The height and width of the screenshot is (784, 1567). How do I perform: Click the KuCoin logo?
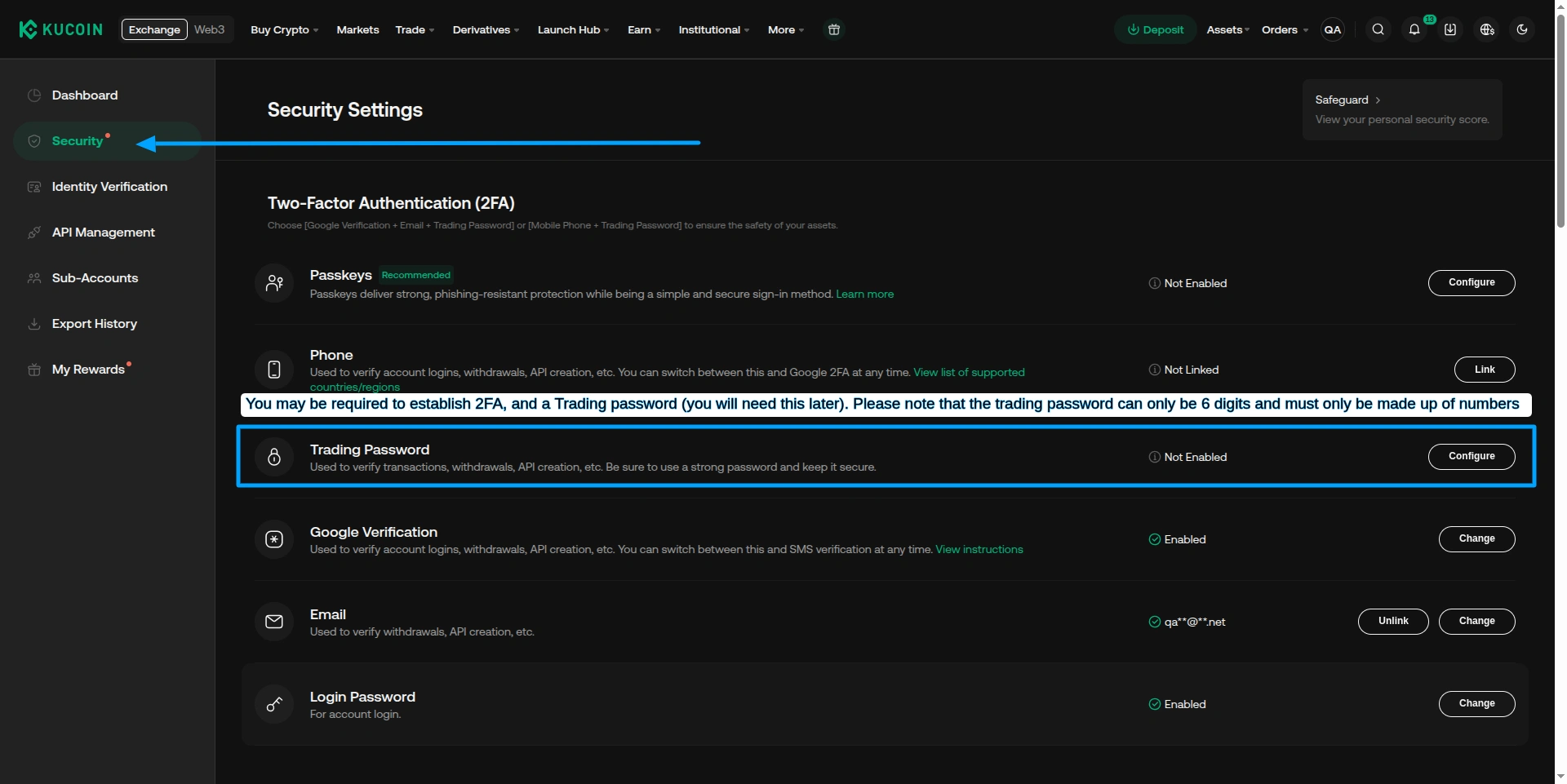(x=61, y=29)
